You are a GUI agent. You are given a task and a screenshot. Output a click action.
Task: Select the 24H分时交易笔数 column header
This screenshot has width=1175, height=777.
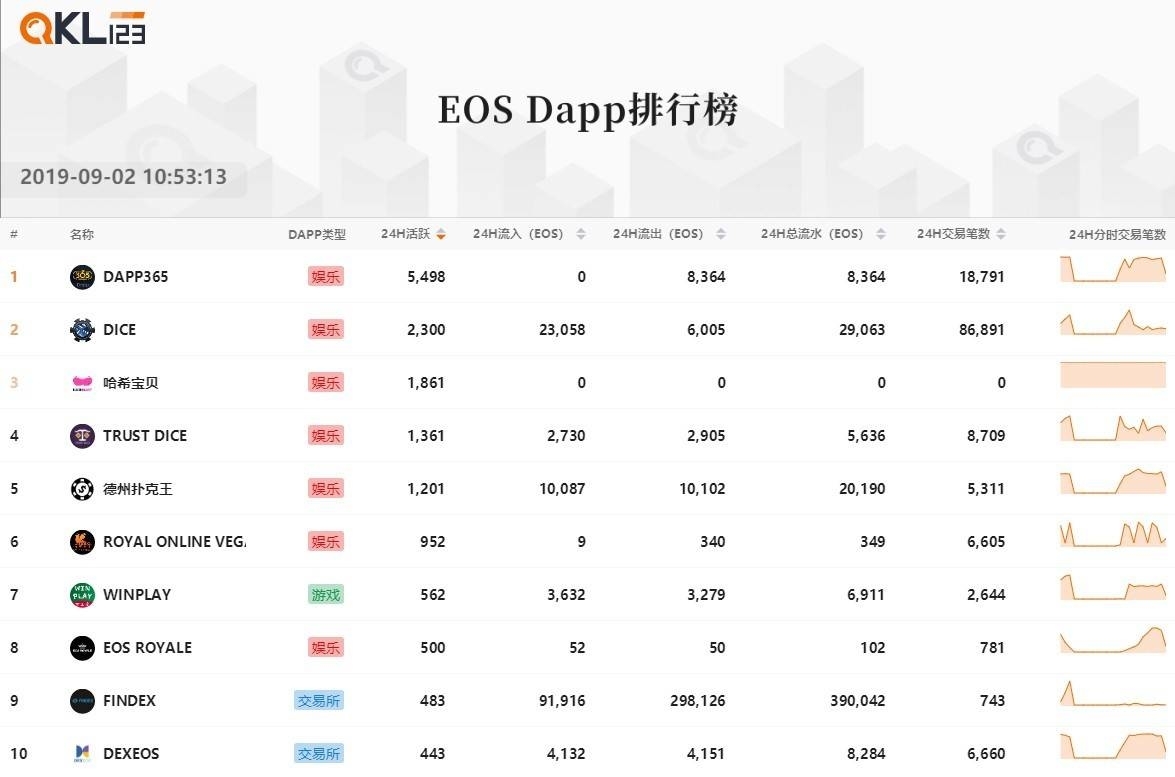(1117, 235)
